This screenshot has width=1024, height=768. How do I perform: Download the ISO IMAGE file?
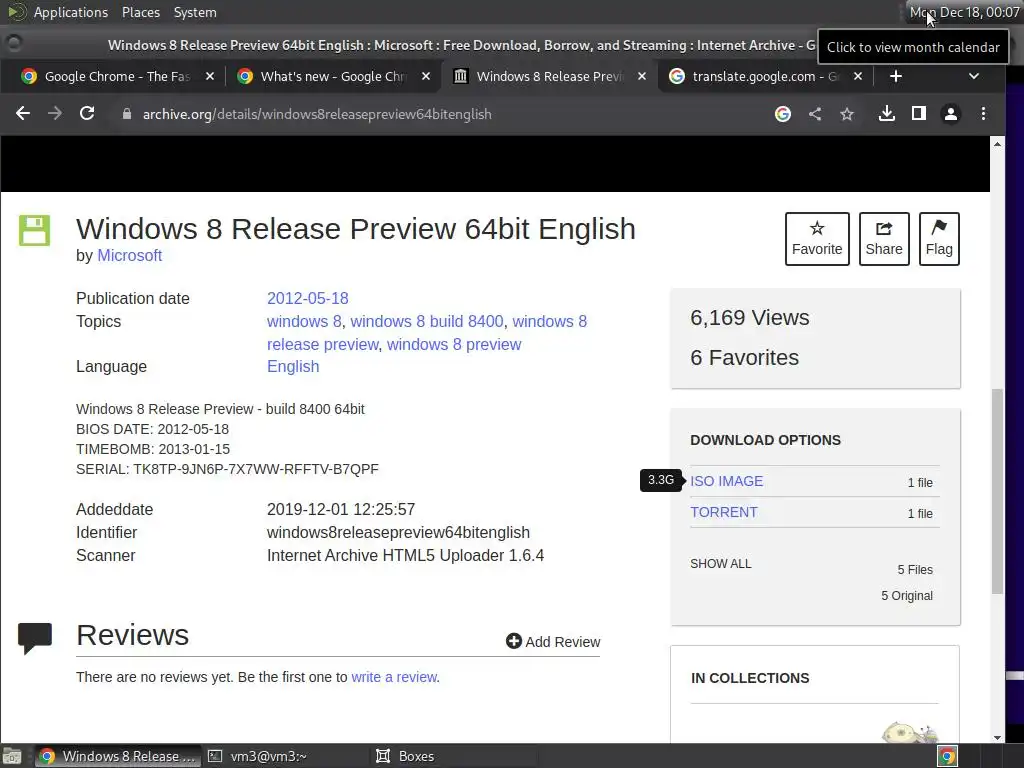point(726,481)
